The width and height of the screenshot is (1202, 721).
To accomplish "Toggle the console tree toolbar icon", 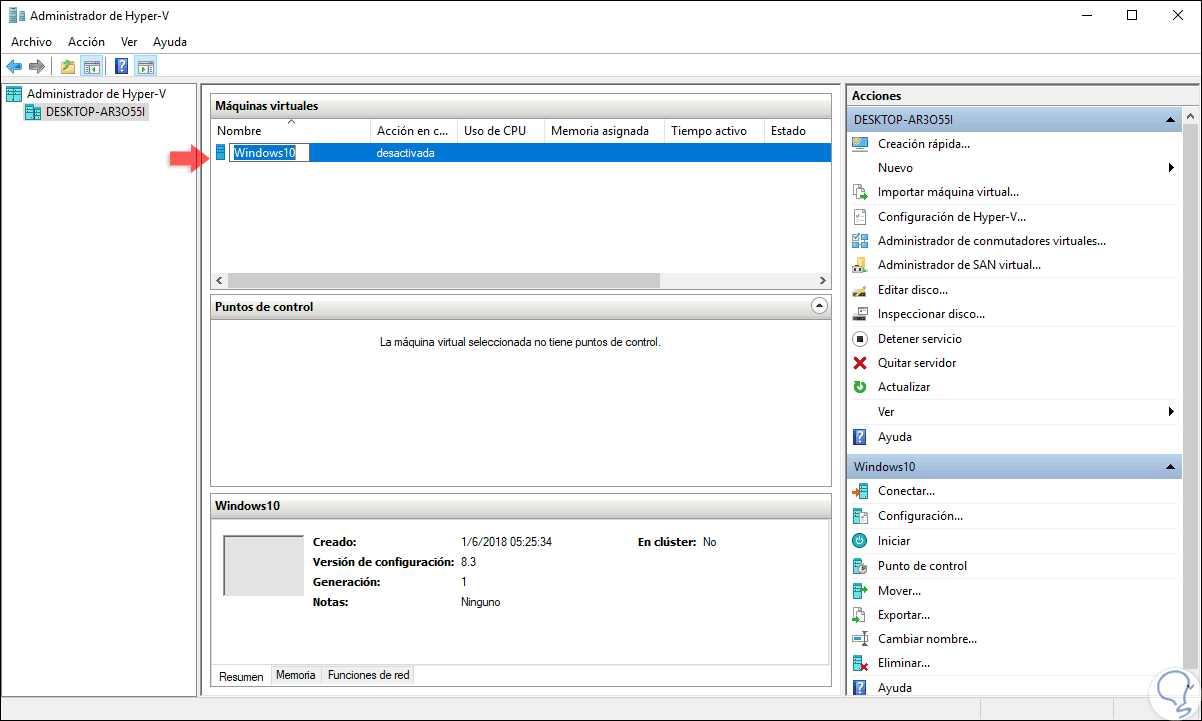I will (x=91, y=67).
